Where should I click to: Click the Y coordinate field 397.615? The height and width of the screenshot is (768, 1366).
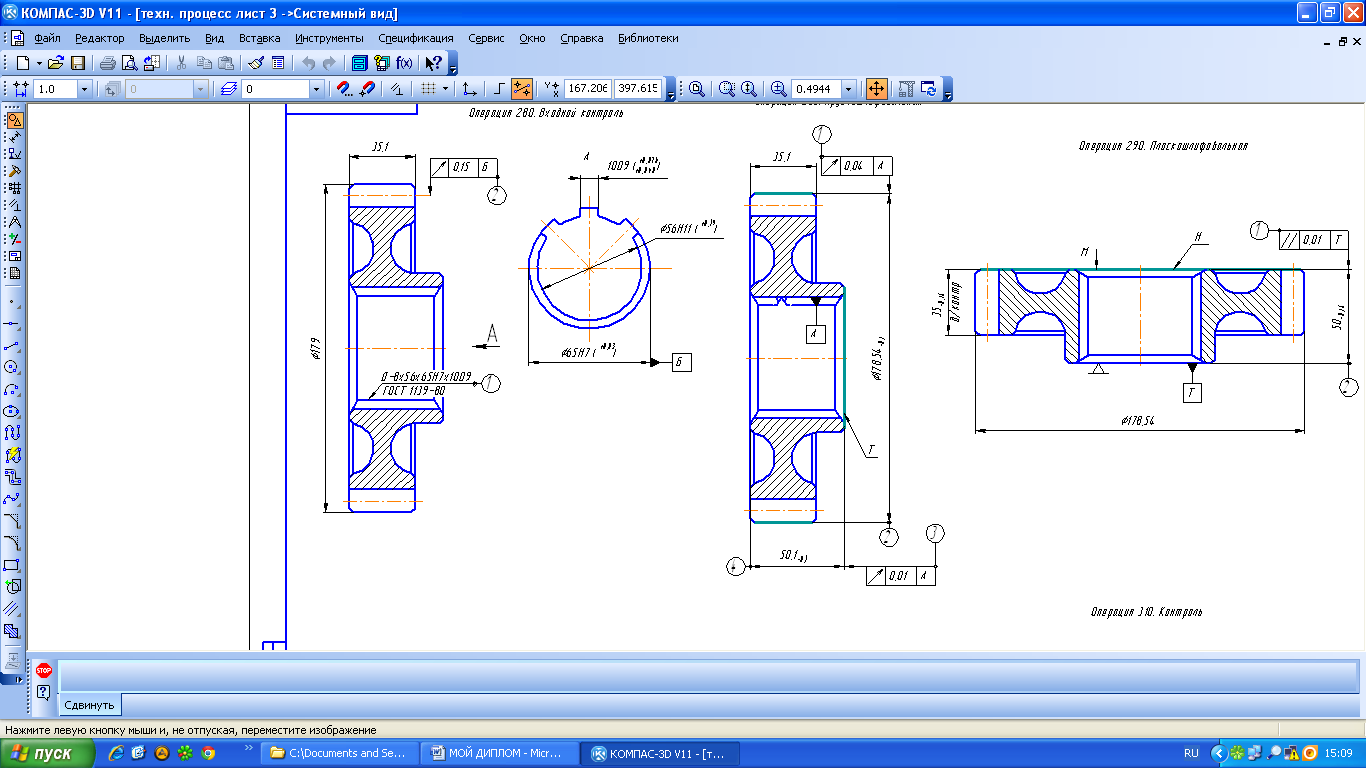(638, 89)
